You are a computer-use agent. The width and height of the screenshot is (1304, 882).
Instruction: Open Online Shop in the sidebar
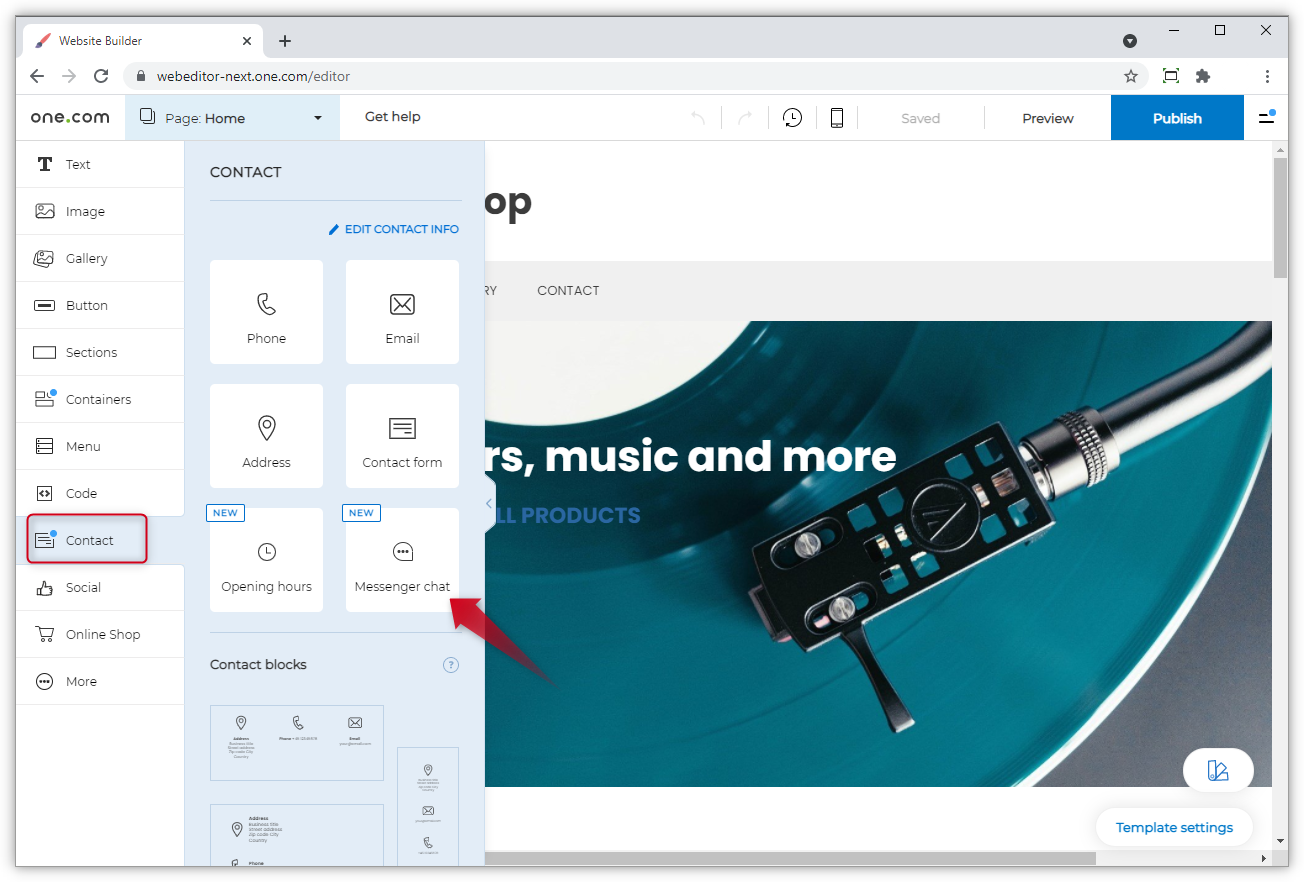click(102, 635)
